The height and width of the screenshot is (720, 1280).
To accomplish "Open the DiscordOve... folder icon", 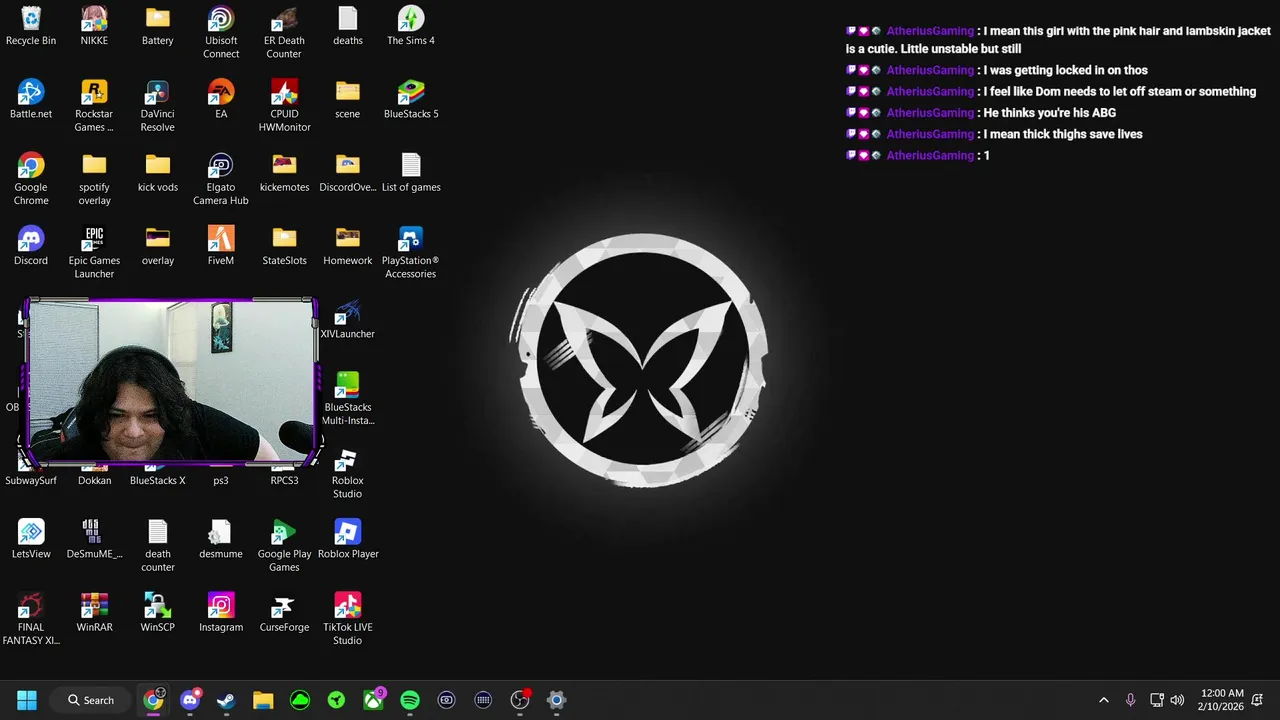I will click(x=347, y=174).
